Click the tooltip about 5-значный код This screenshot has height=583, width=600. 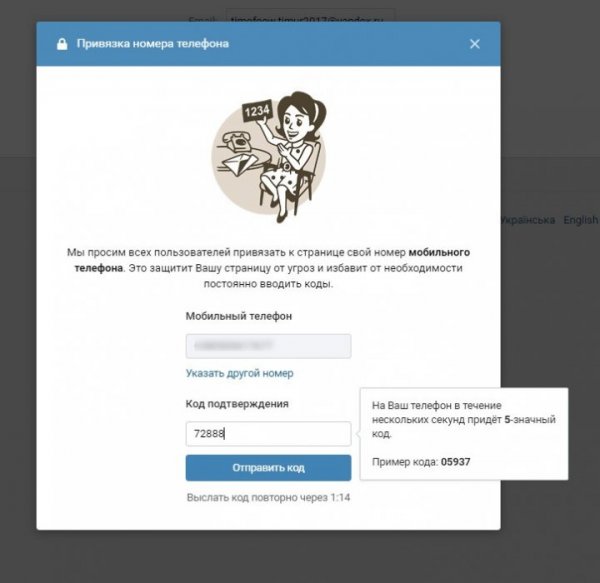click(x=464, y=433)
